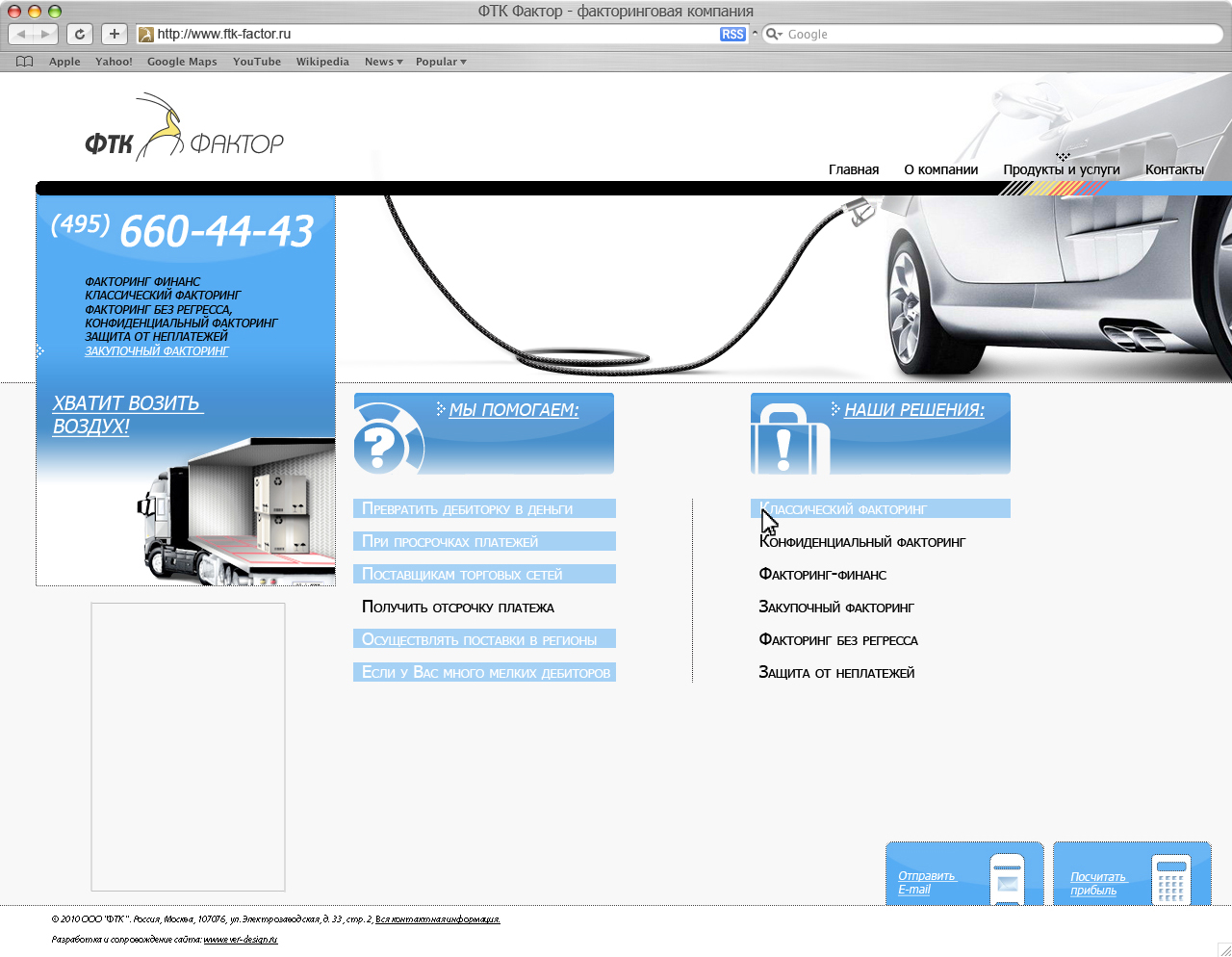This screenshot has width=1232, height=957.
Task: Click the briefcase exclamation icon
Action: 790,439
